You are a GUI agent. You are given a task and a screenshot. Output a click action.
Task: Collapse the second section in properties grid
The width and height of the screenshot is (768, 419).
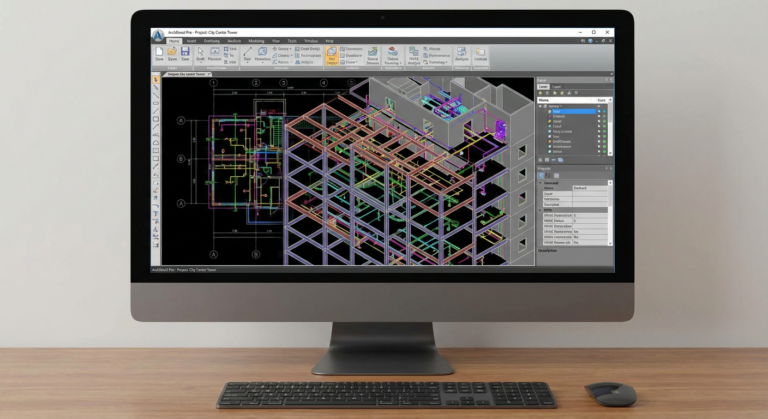click(541, 210)
